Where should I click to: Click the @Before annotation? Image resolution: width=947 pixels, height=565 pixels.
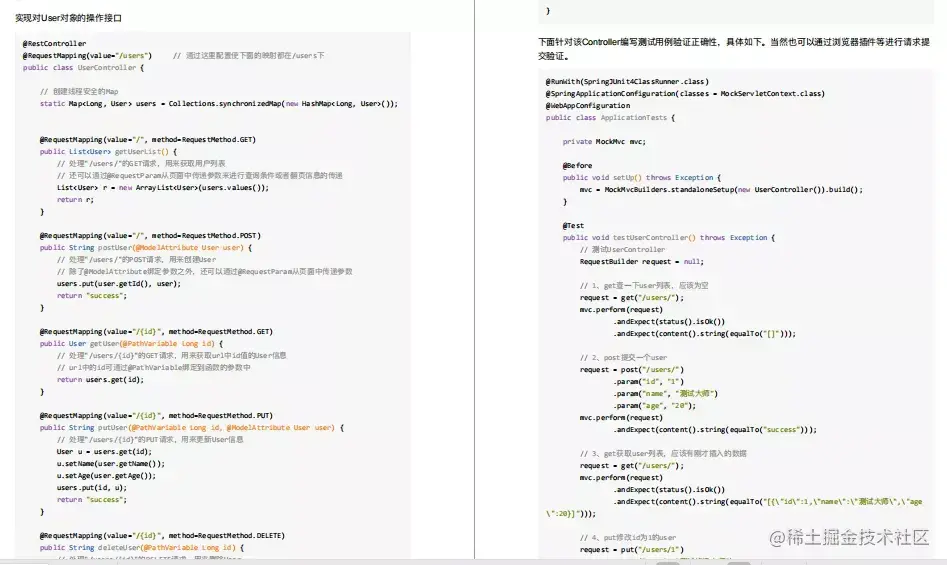pyautogui.click(x=577, y=165)
